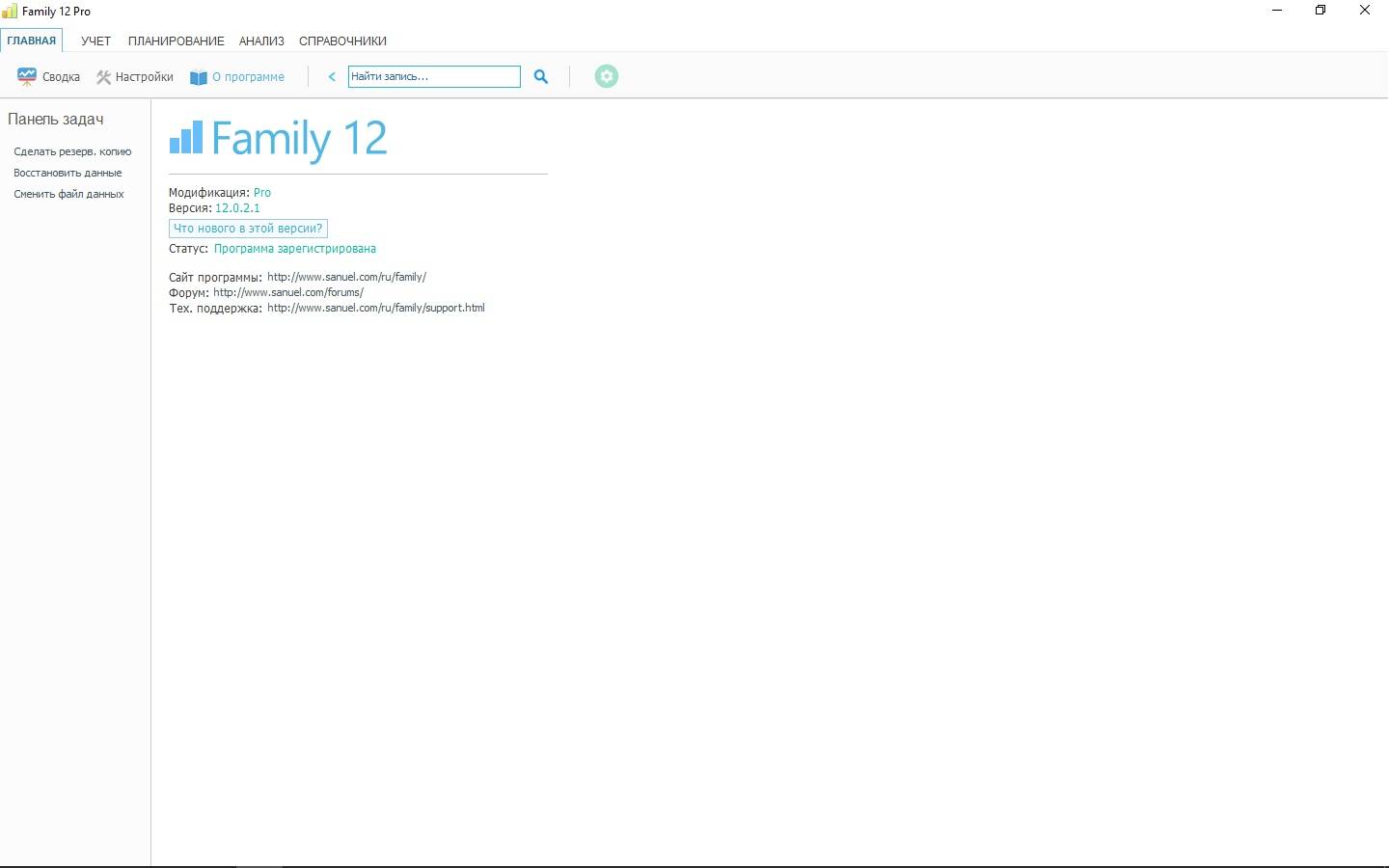Click Восстановить данные task
This screenshot has height=868, width=1389.
68,173
